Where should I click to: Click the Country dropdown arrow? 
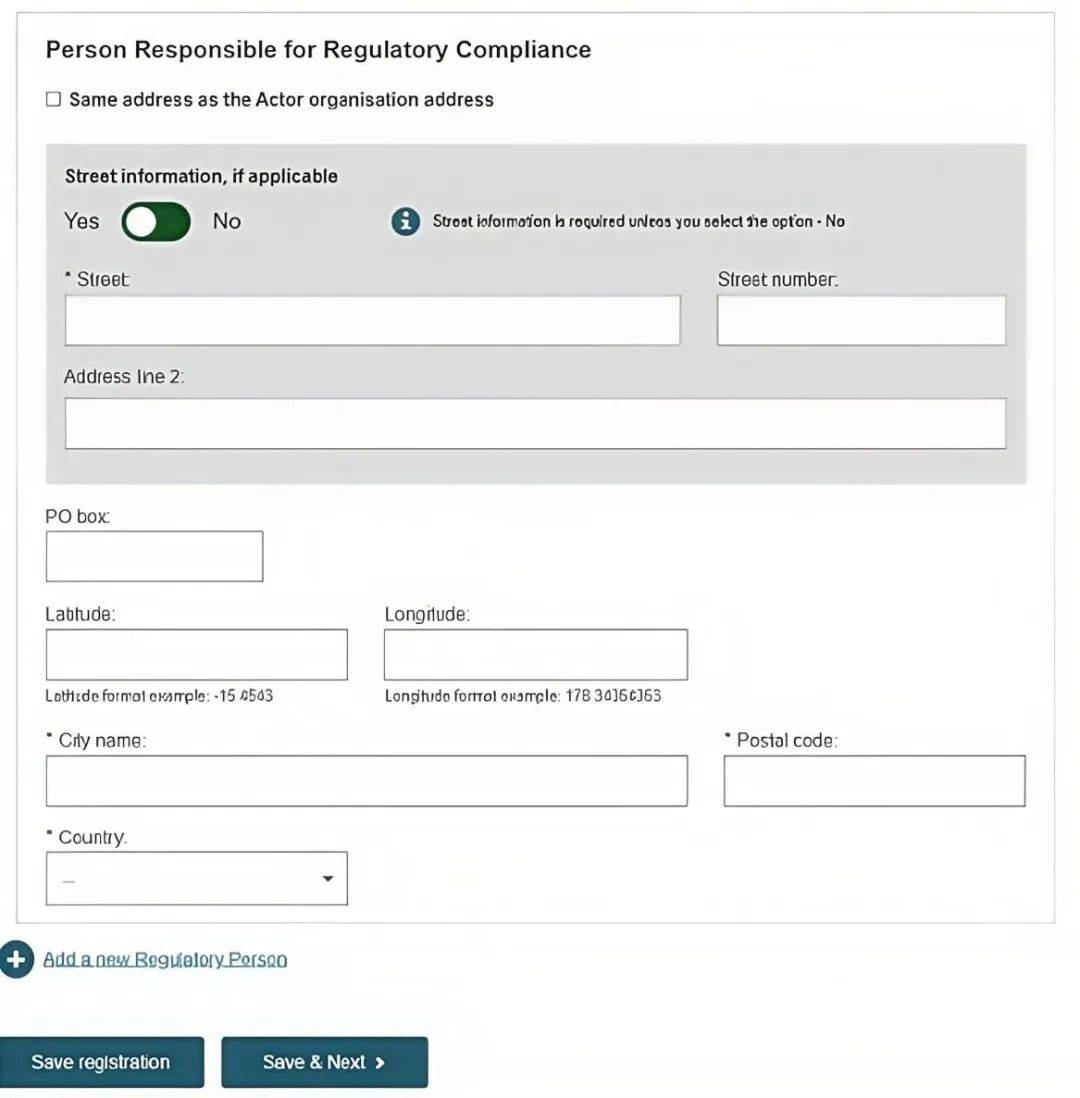tap(327, 878)
